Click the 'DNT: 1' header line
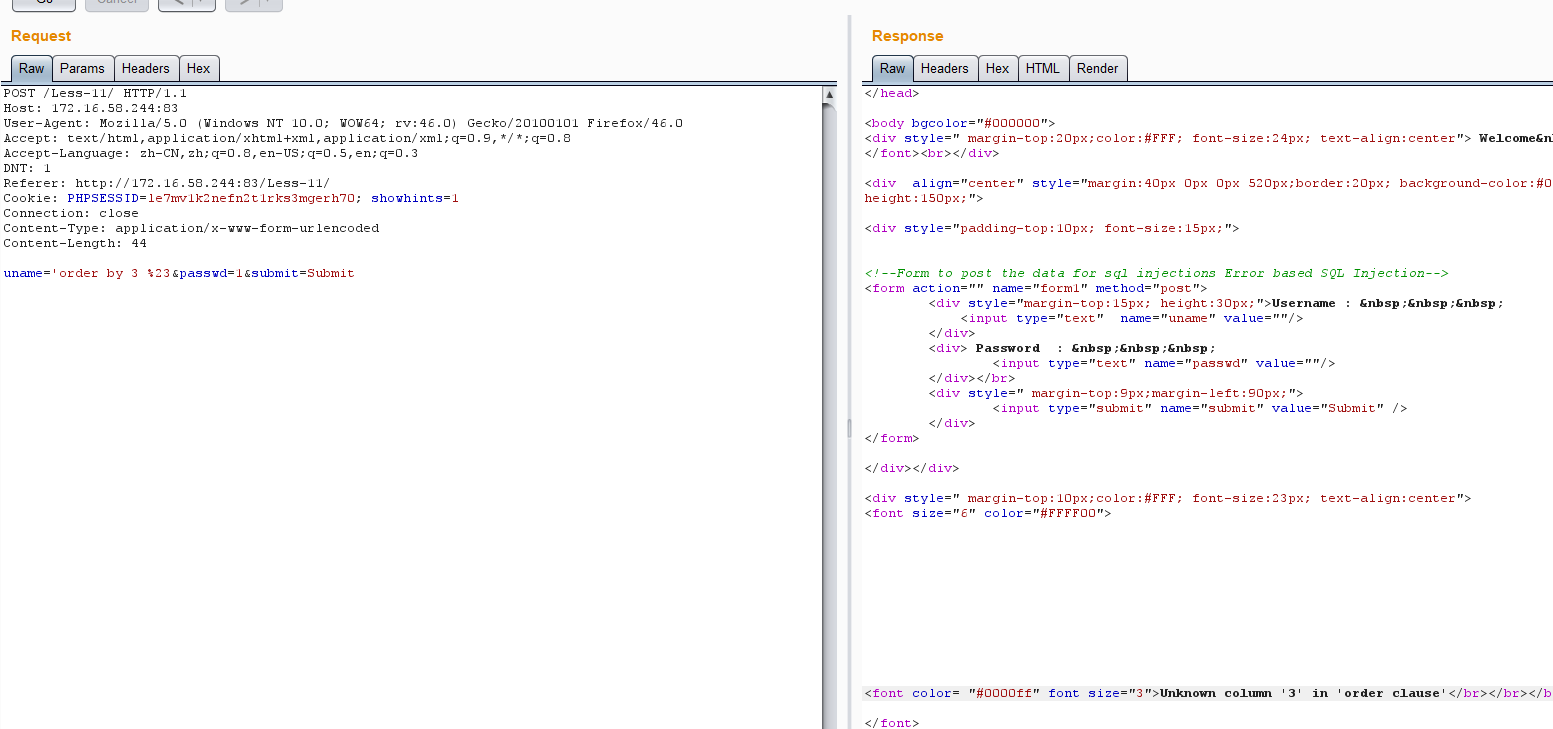Viewport: 1553px width, 729px height. pos(27,168)
